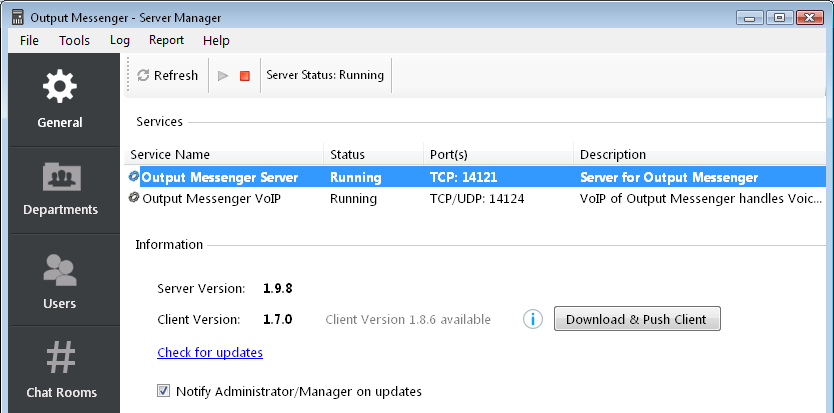Select the Output Messenger VoIP service row
The image size is (834, 413).
click(x=475, y=199)
